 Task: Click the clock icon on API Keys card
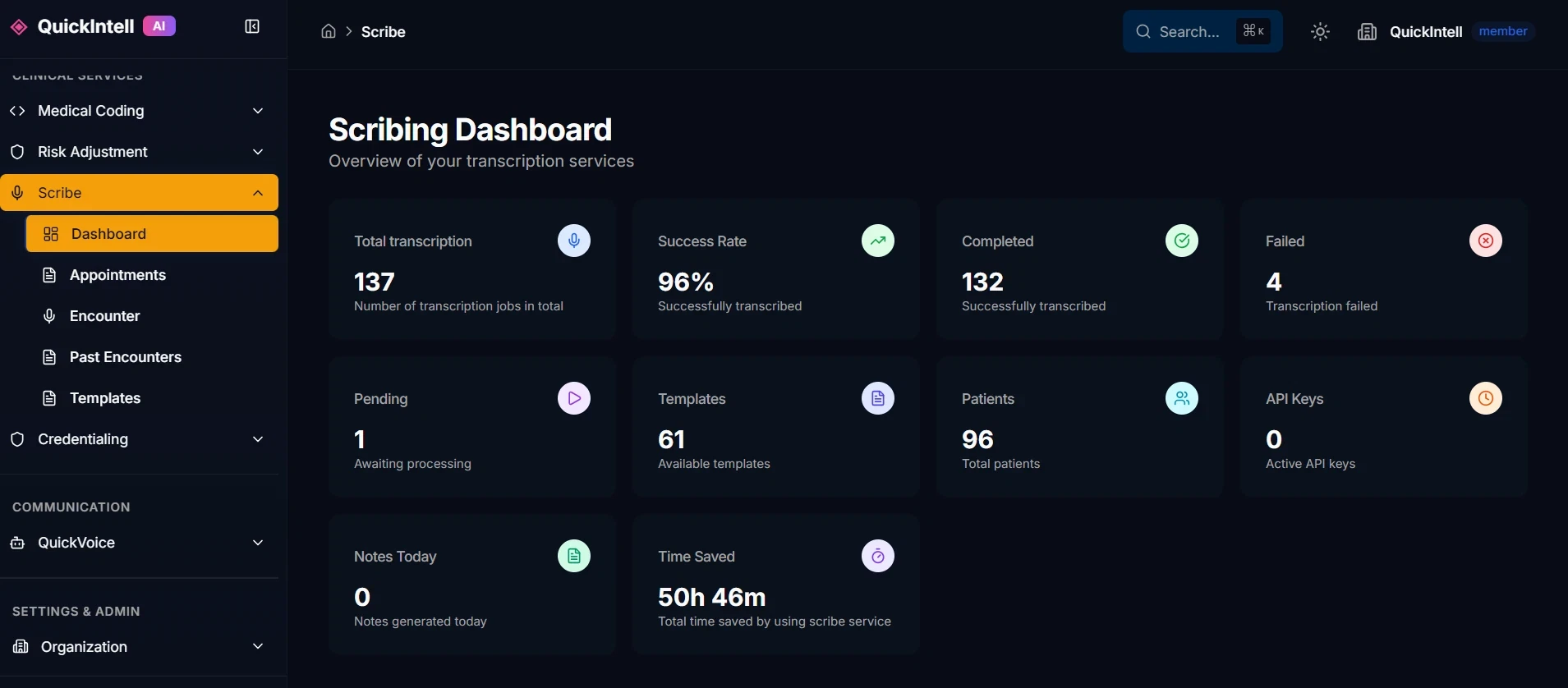pyautogui.click(x=1486, y=398)
